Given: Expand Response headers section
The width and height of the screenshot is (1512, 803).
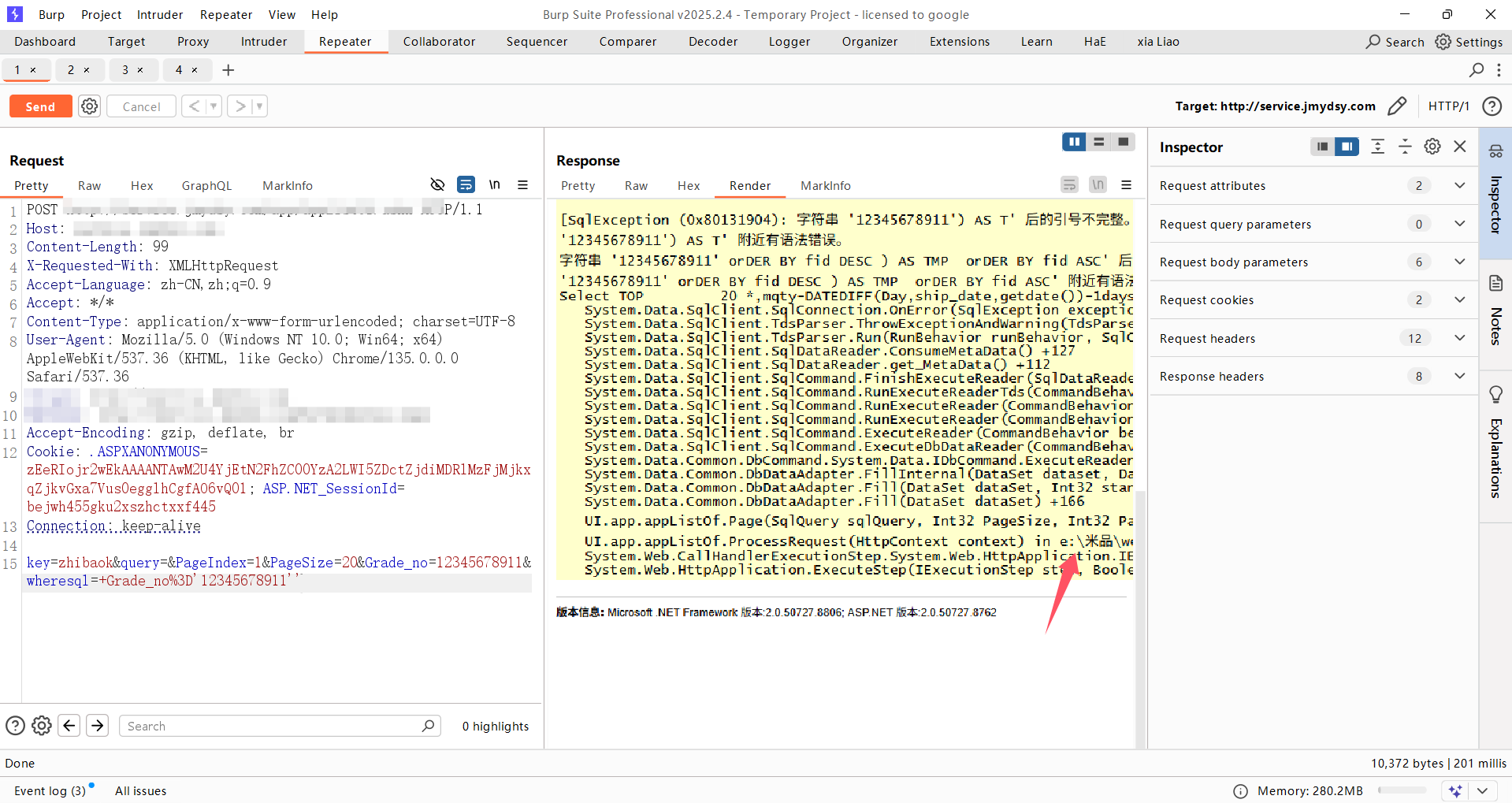Looking at the screenshot, I should (1460, 376).
